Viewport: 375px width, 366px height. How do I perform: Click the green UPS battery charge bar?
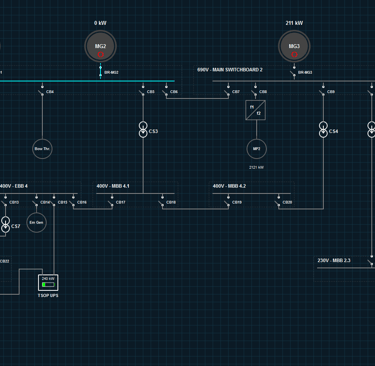tap(48, 285)
